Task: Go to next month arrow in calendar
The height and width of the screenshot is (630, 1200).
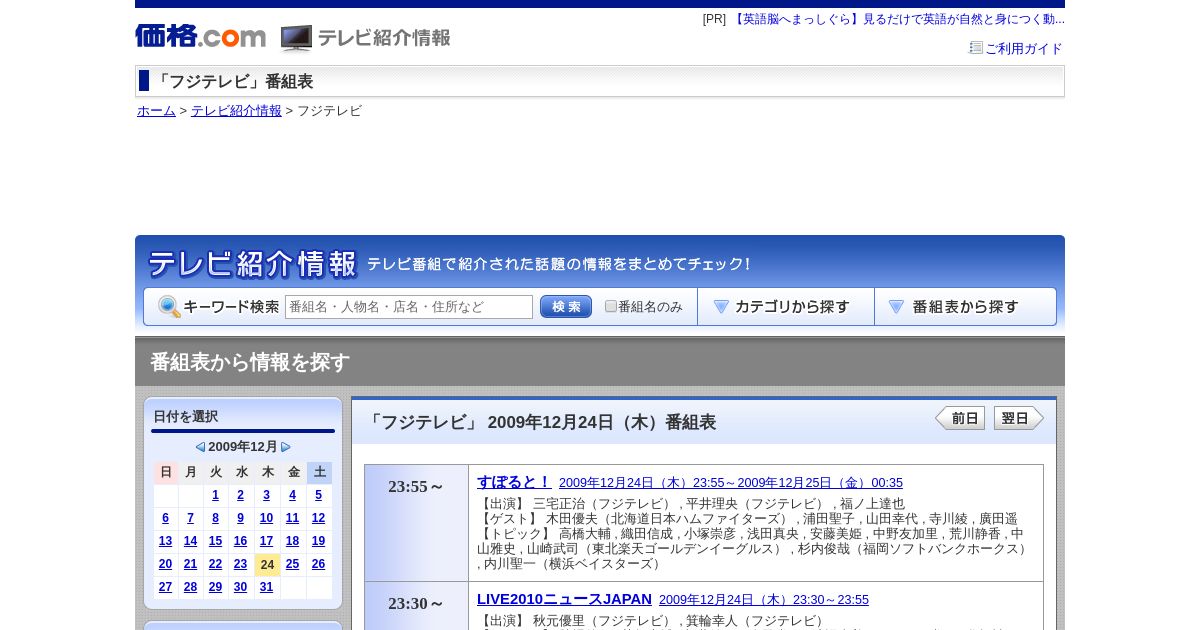Action: pyautogui.click(x=286, y=447)
